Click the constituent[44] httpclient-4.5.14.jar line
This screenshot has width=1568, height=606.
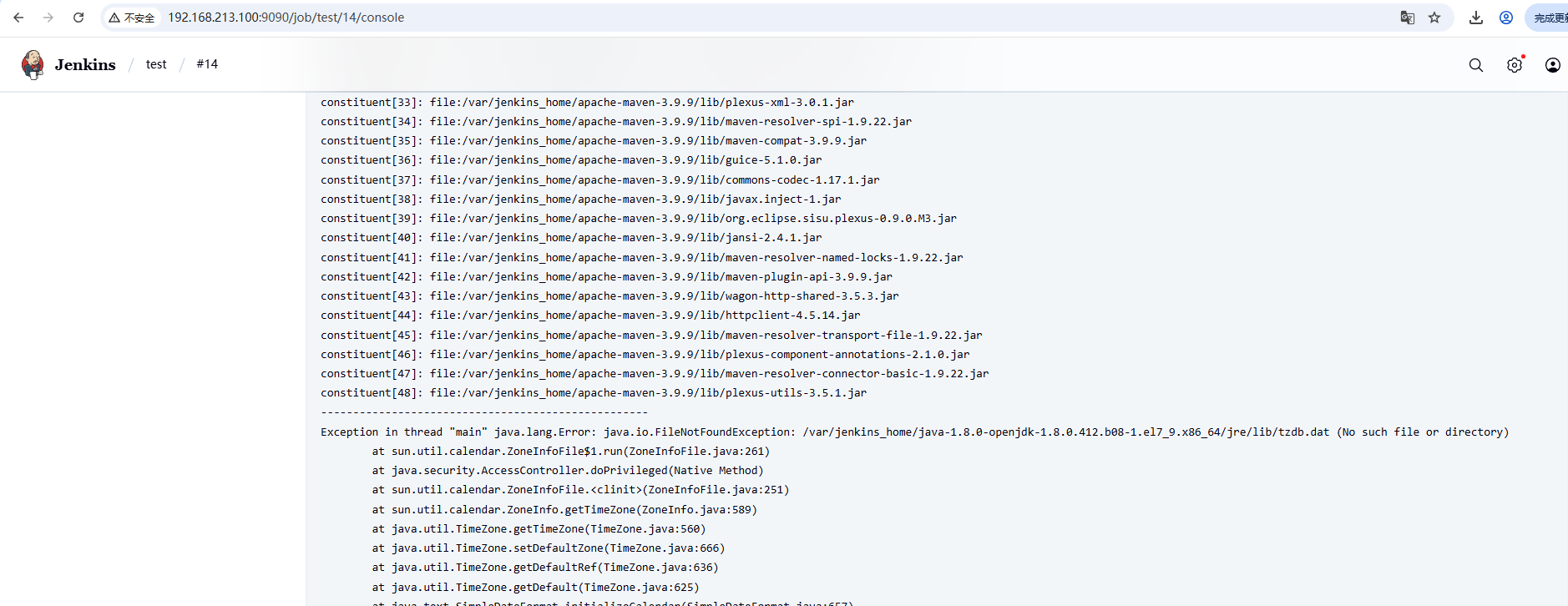(x=590, y=315)
